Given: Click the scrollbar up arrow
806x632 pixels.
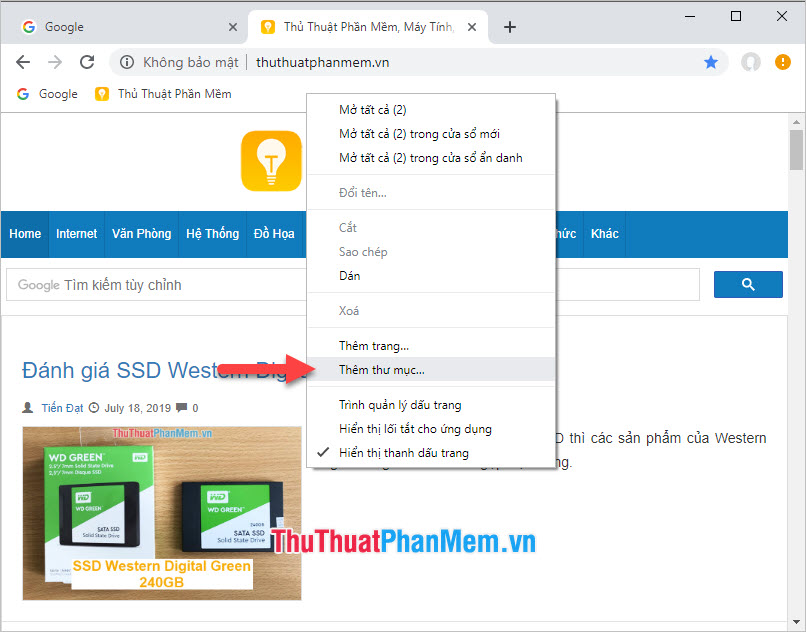Looking at the screenshot, I should (796, 122).
